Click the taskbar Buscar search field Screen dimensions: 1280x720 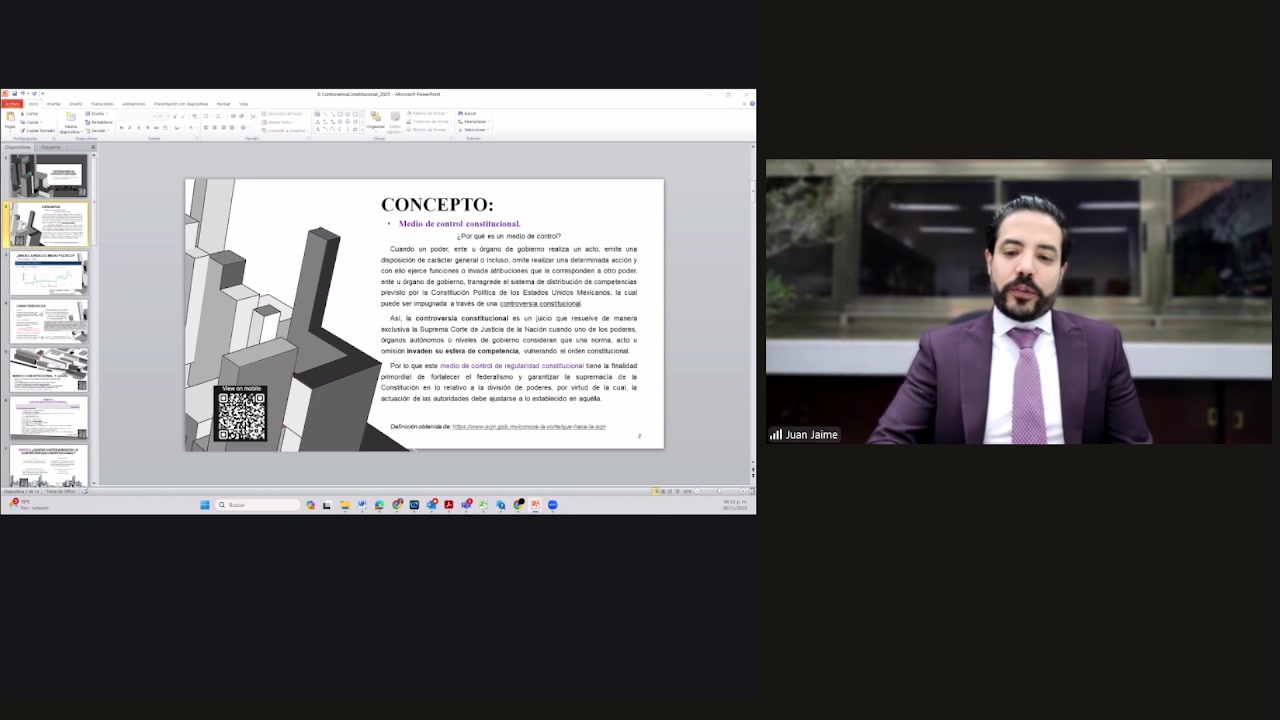[x=259, y=505]
